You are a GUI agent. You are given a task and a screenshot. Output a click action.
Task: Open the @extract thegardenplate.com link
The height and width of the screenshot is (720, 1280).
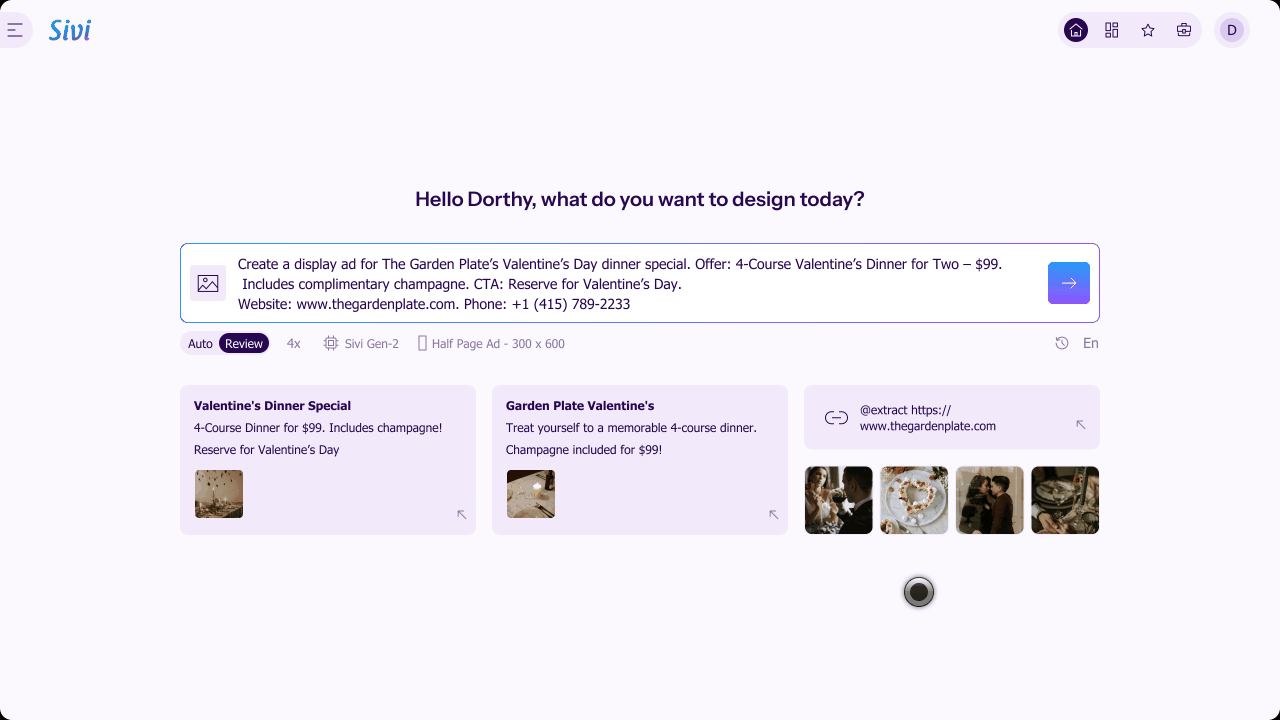point(928,418)
